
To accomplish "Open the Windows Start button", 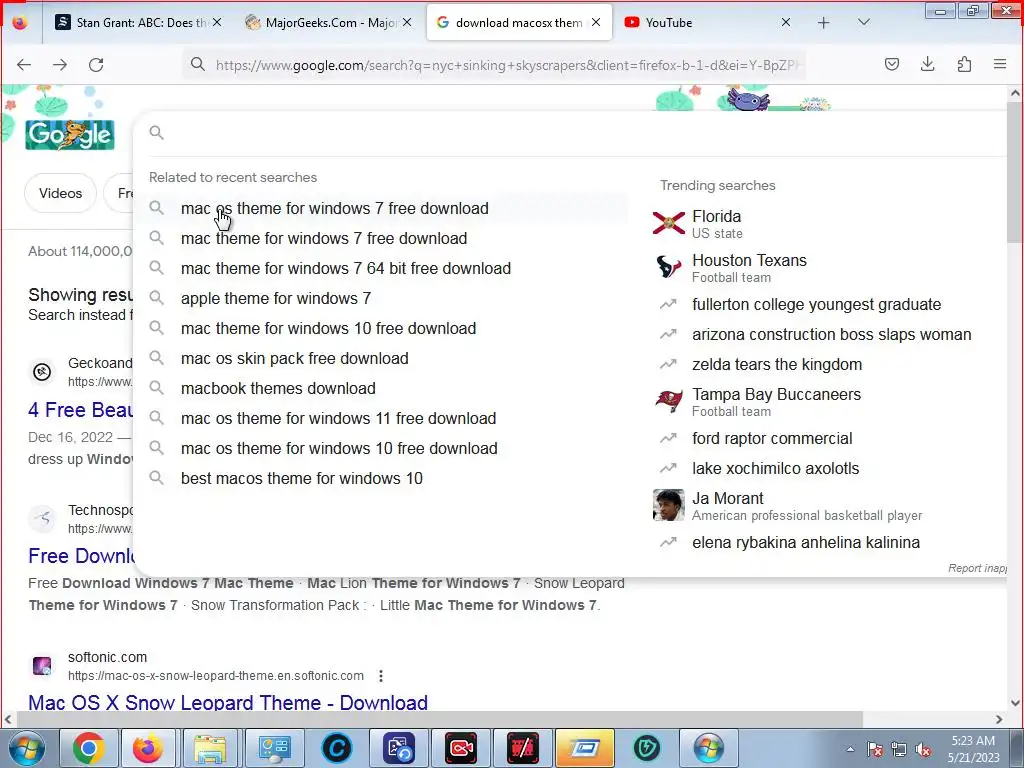I will pyautogui.click(x=26, y=748).
